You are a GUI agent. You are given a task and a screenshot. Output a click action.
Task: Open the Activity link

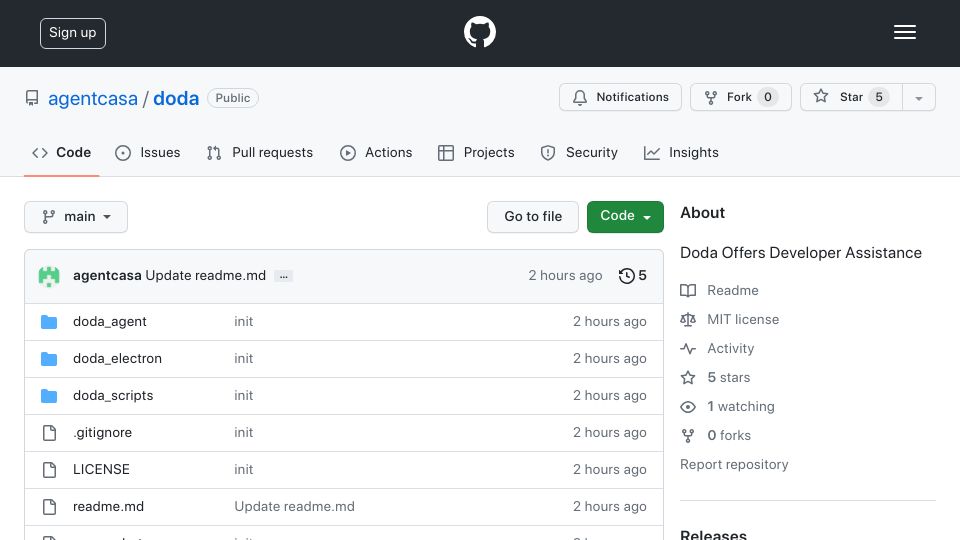click(730, 348)
